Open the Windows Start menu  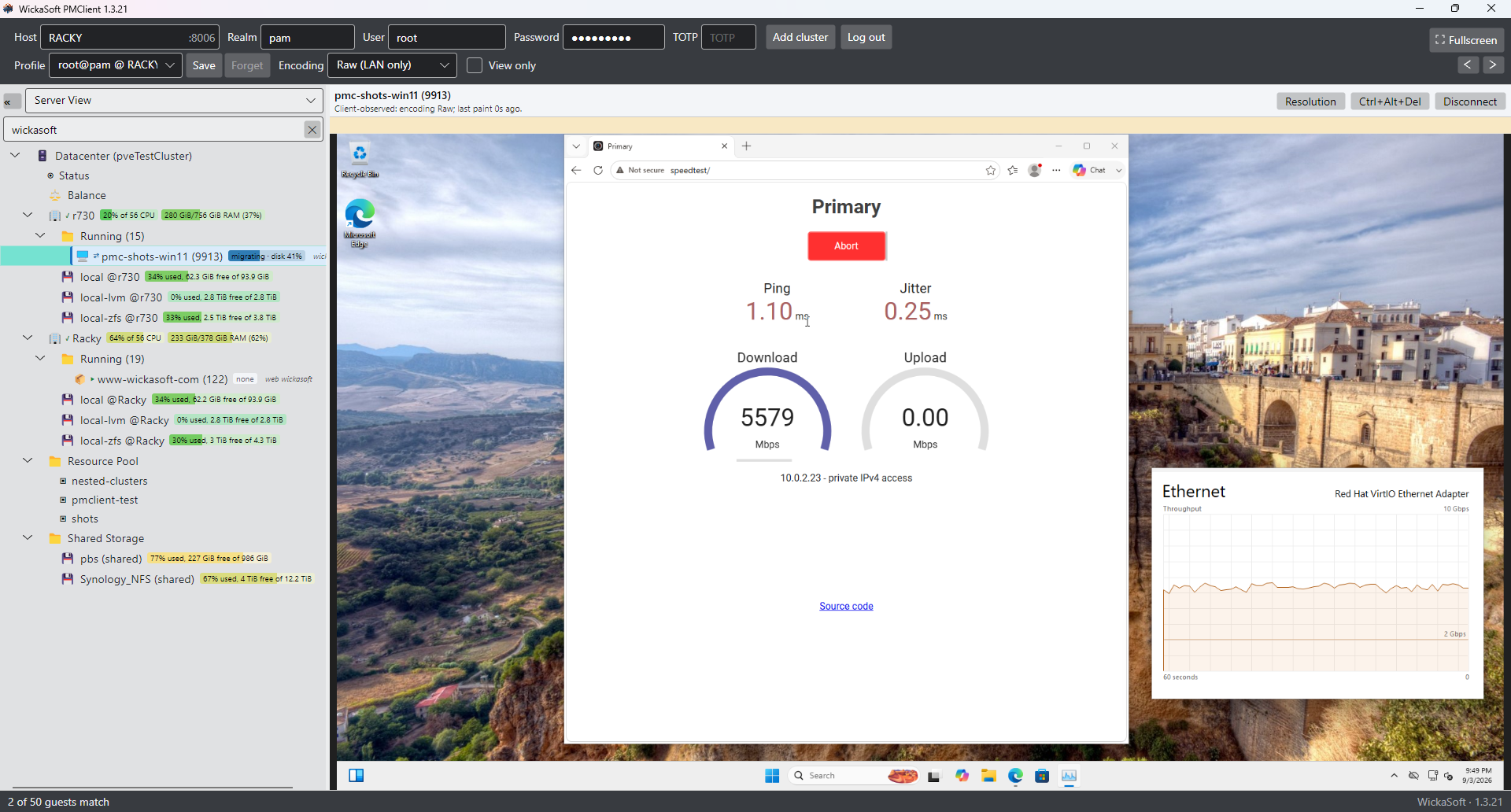click(772, 776)
